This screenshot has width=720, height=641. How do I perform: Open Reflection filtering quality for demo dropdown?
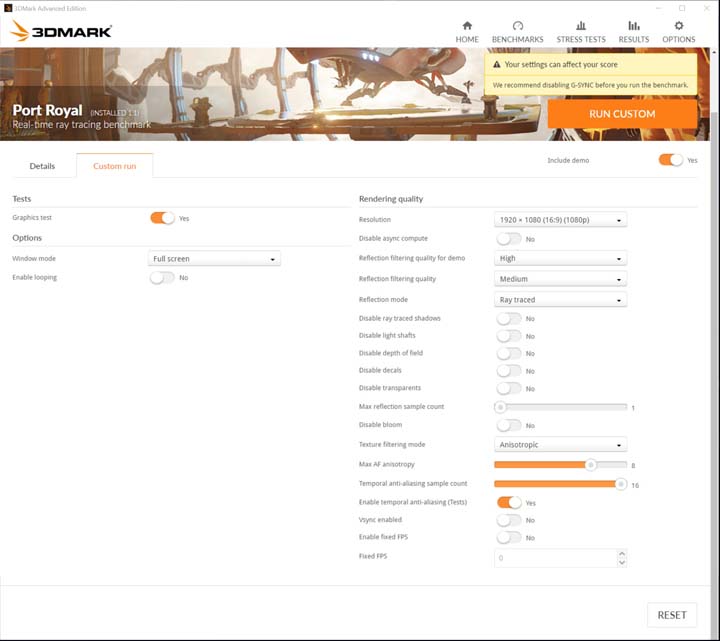560,258
